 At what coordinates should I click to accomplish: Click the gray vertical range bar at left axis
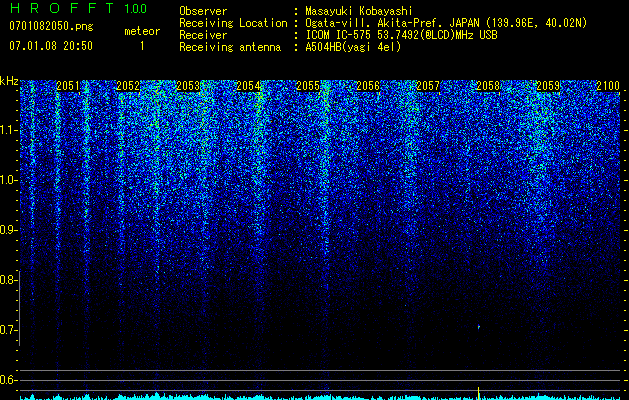(x=19, y=308)
